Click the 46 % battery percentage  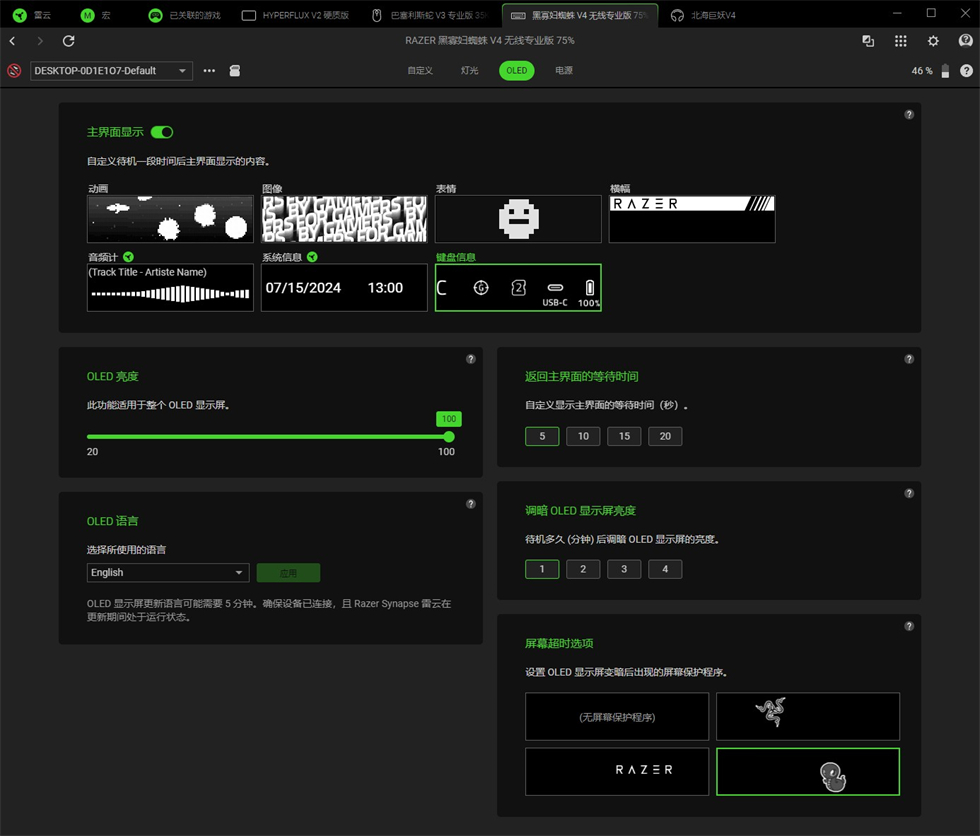point(921,71)
